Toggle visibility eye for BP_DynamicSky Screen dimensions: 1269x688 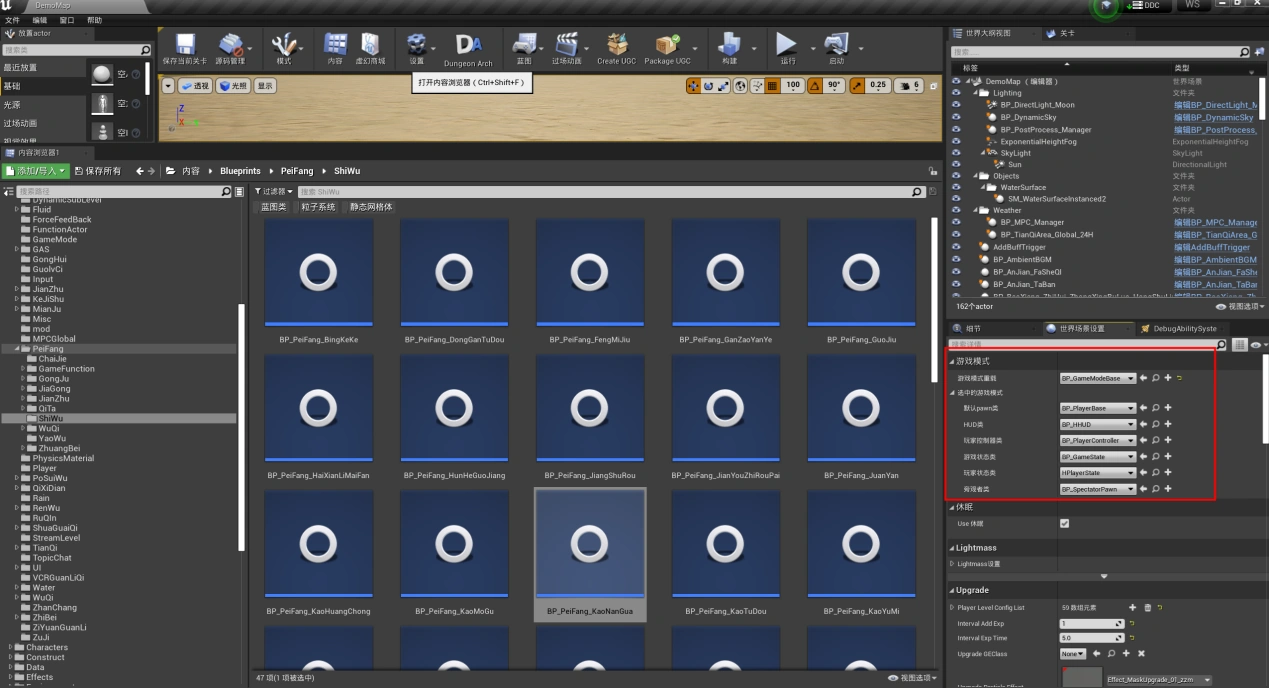click(x=956, y=117)
